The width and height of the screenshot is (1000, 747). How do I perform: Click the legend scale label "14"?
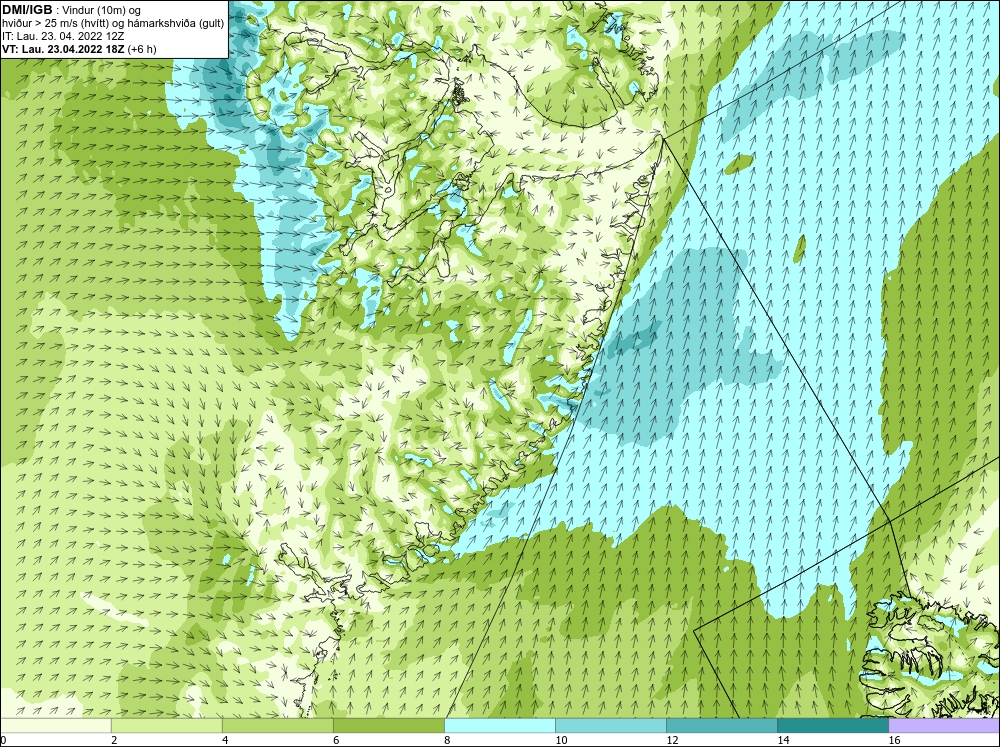pos(783,740)
